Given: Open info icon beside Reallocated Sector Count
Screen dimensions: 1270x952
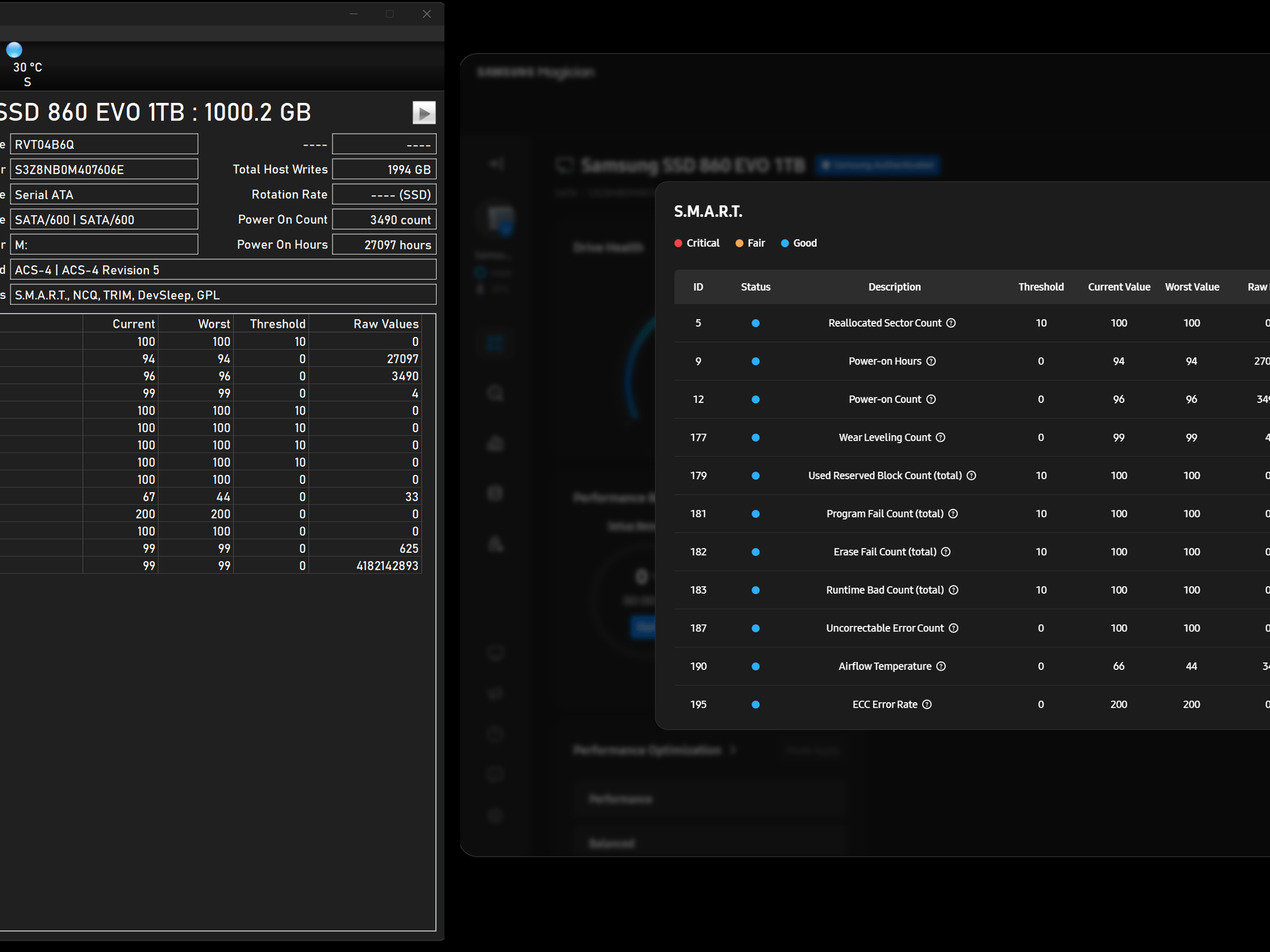Looking at the screenshot, I should [x=951, y=323].
